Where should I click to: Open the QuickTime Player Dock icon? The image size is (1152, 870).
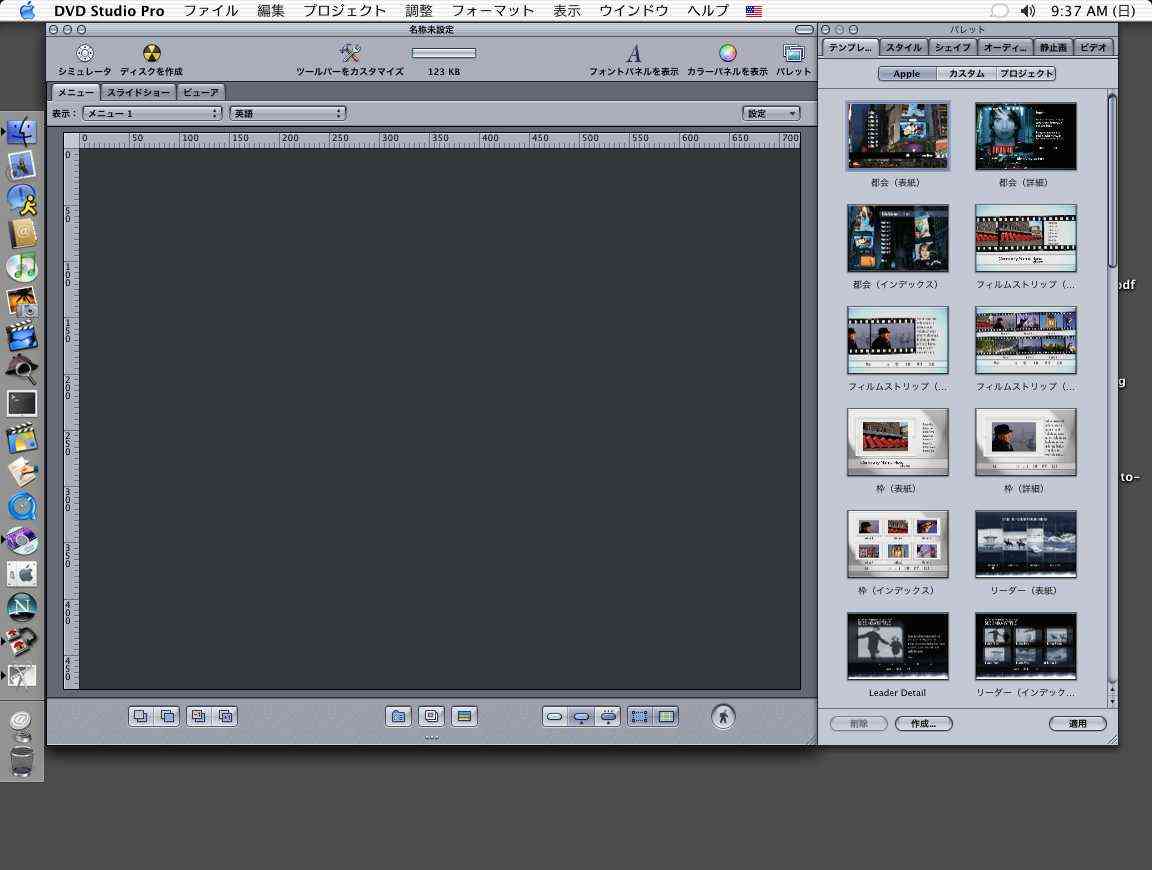click(22, 506)
